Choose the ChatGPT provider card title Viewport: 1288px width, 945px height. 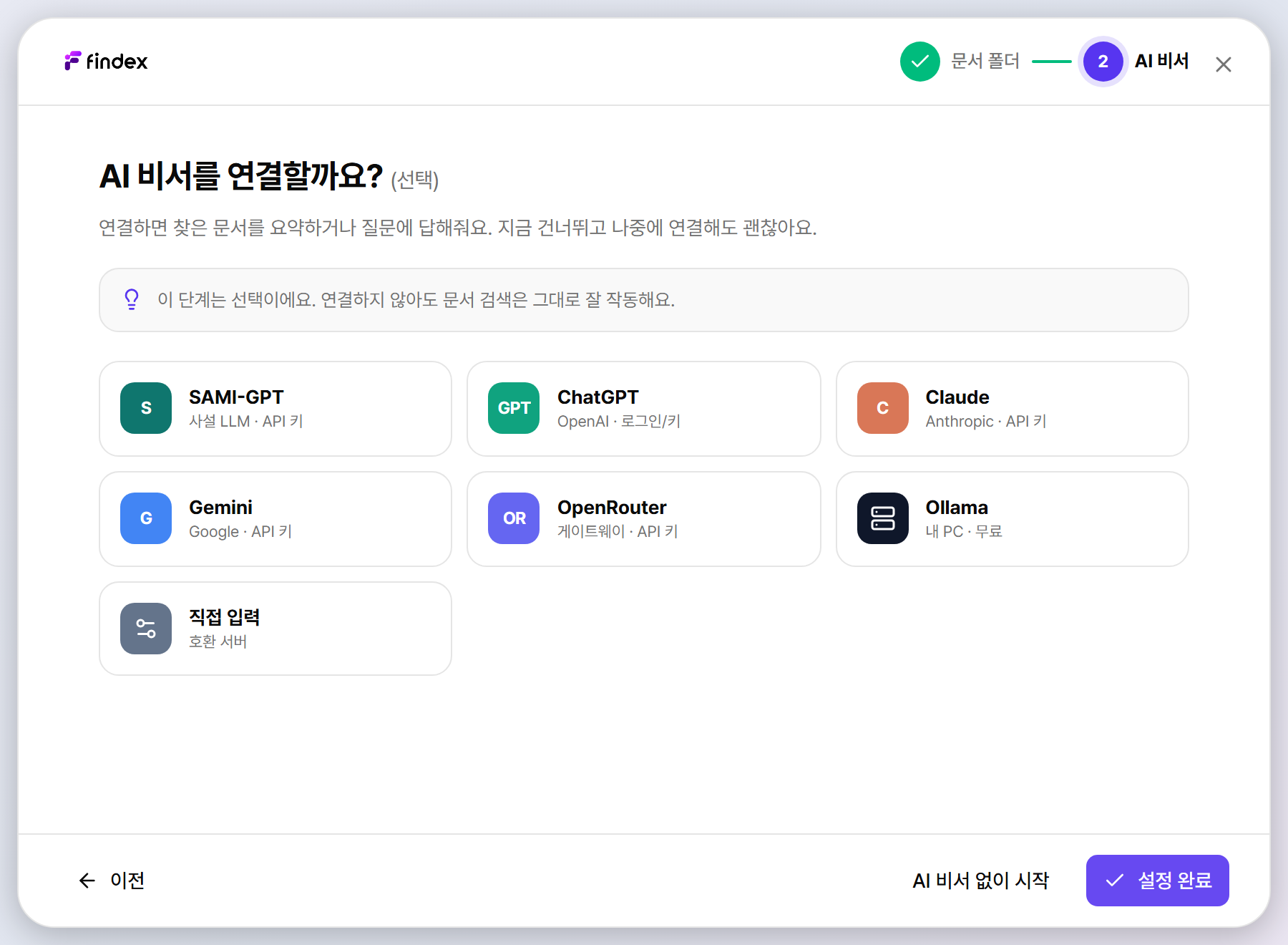598,397
